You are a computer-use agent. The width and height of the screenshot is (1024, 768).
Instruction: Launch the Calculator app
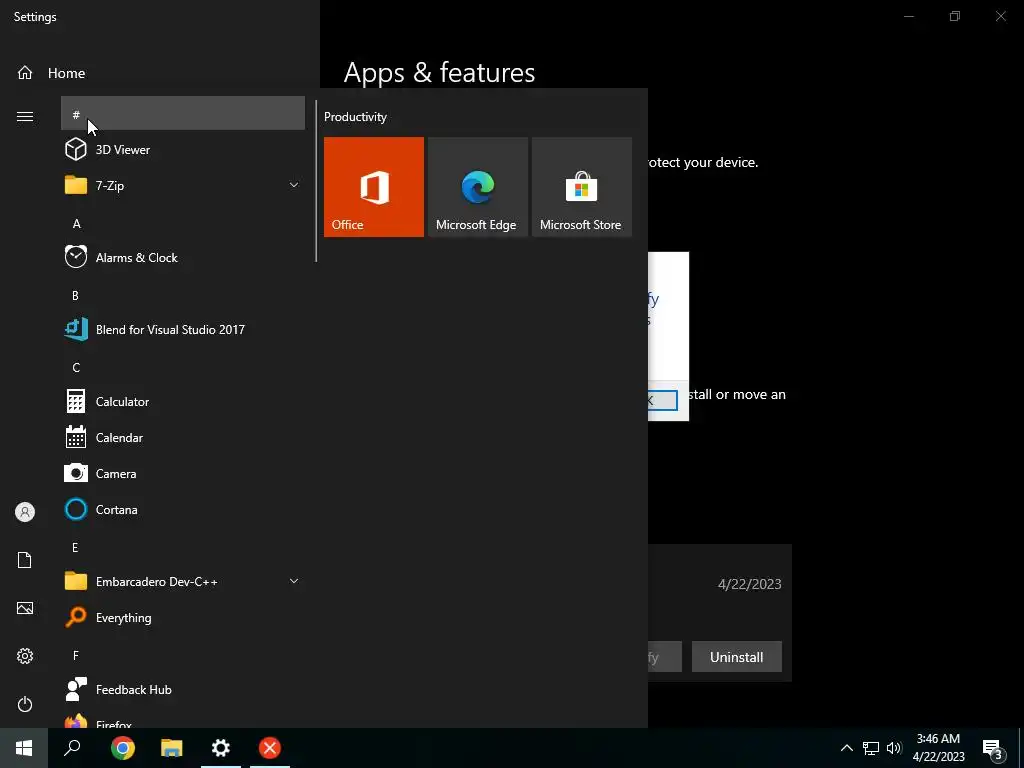[183, 402]
